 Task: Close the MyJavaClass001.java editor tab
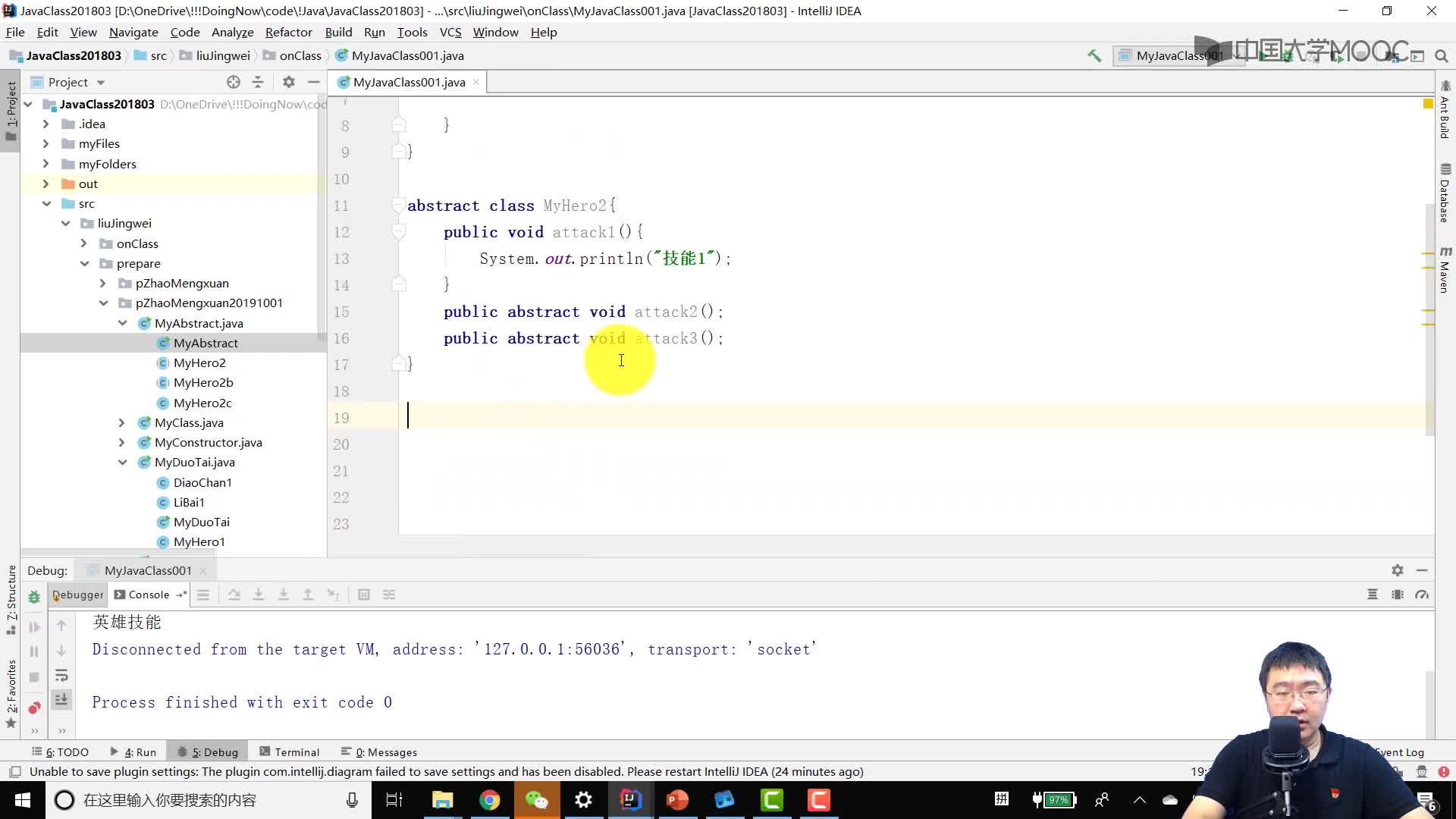[476, 82]
